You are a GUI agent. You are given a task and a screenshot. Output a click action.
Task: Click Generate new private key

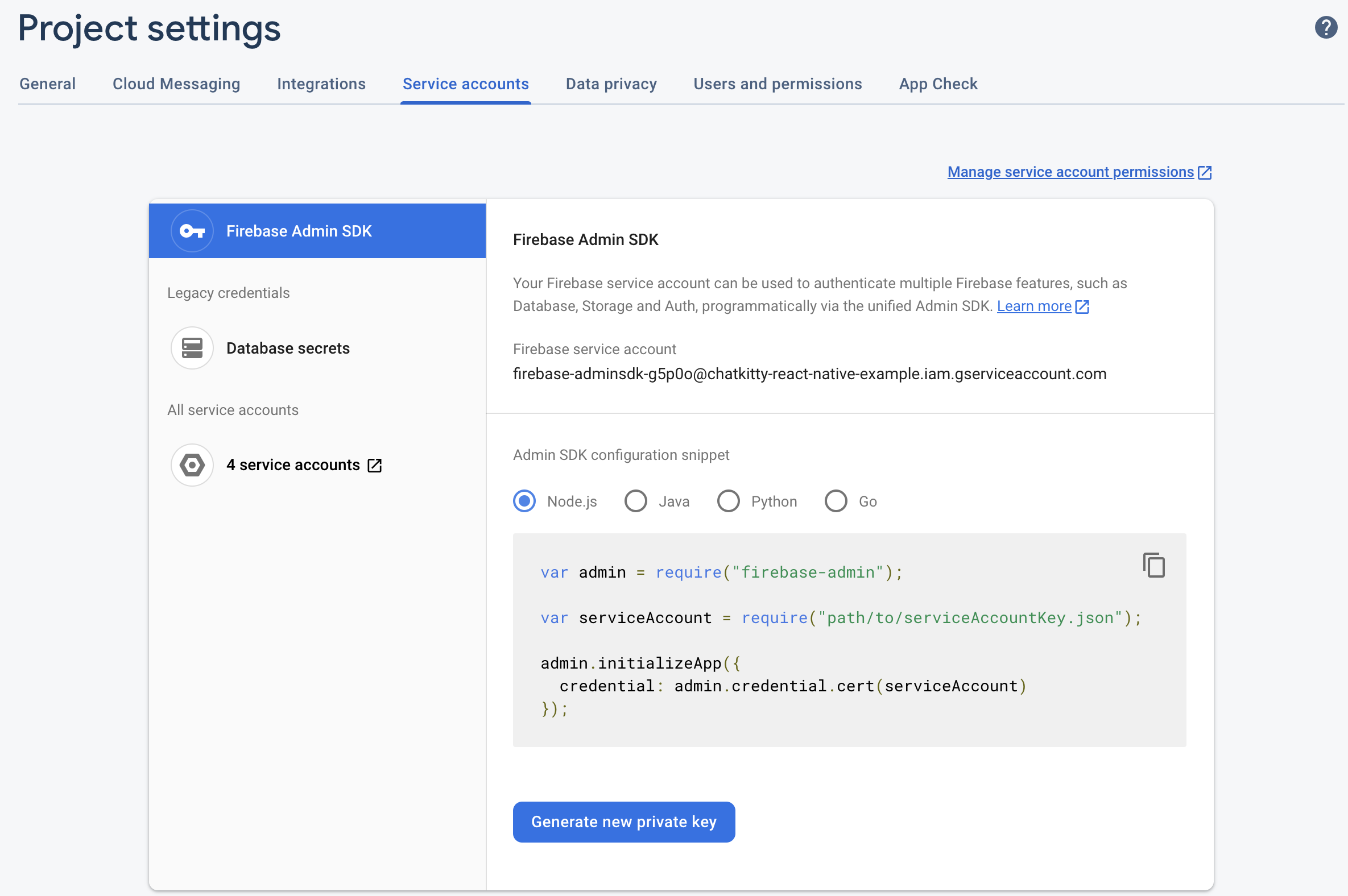tap(623, 822)
